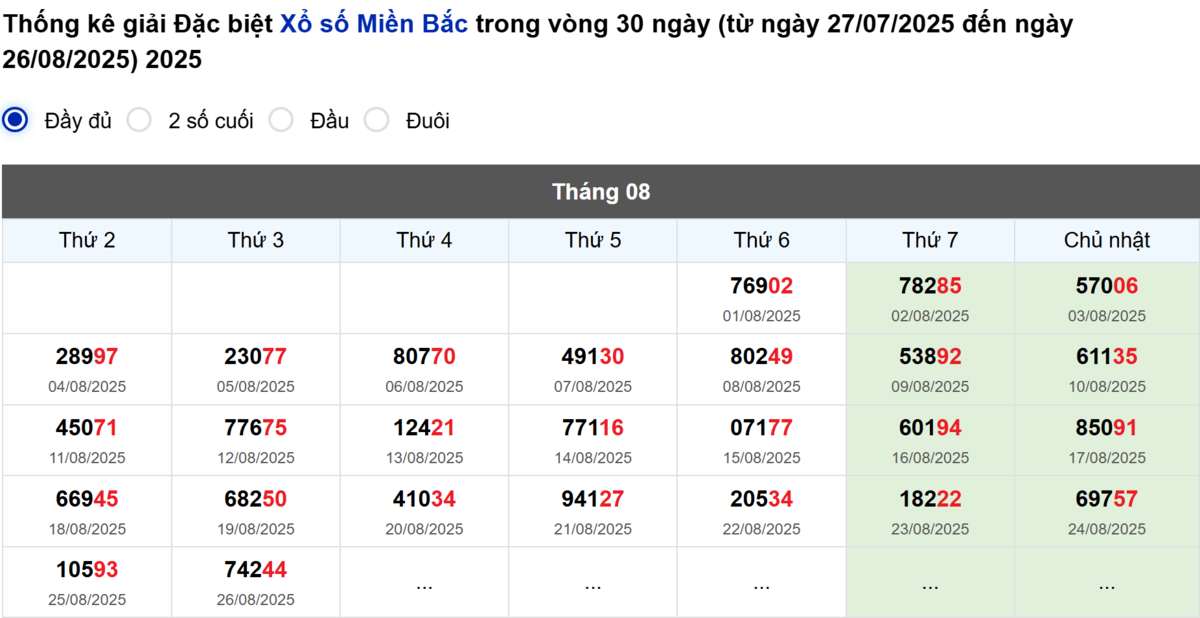Click result 77116 dated 14/08/2025
The image size is (1200, 618).
[x=593, y=428]
